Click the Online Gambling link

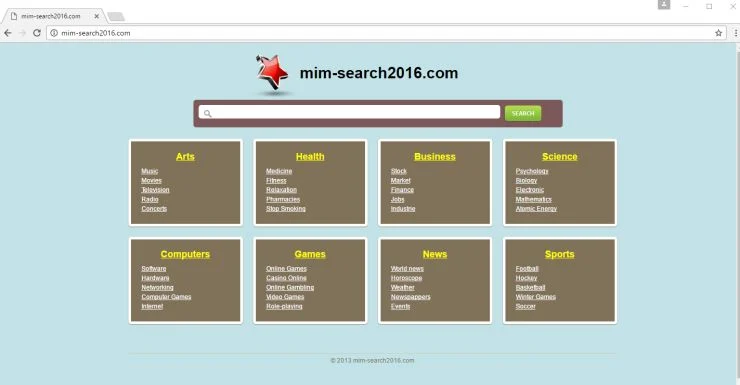click(x=290, y=288)
